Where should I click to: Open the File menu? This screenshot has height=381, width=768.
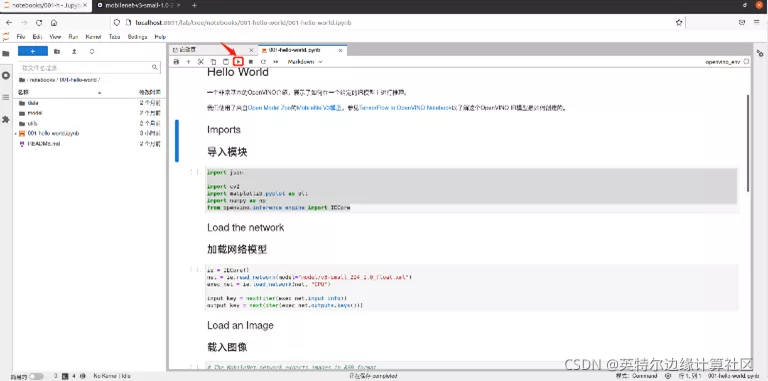(21, 37)
